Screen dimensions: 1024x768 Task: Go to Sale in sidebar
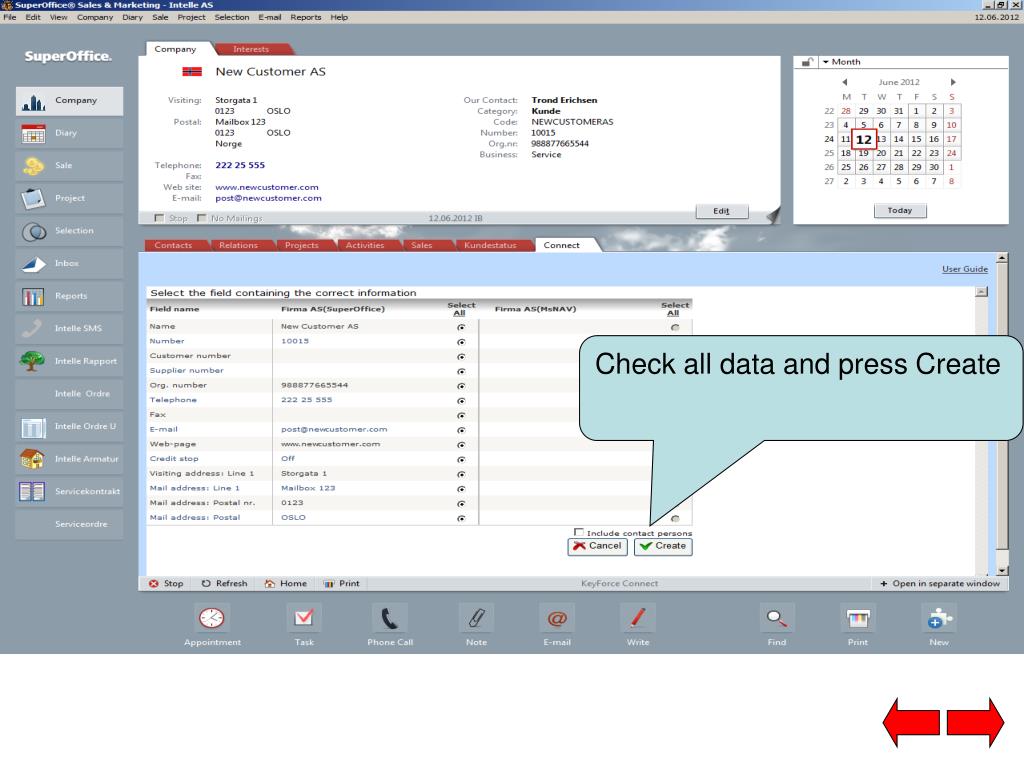(69, 166)
